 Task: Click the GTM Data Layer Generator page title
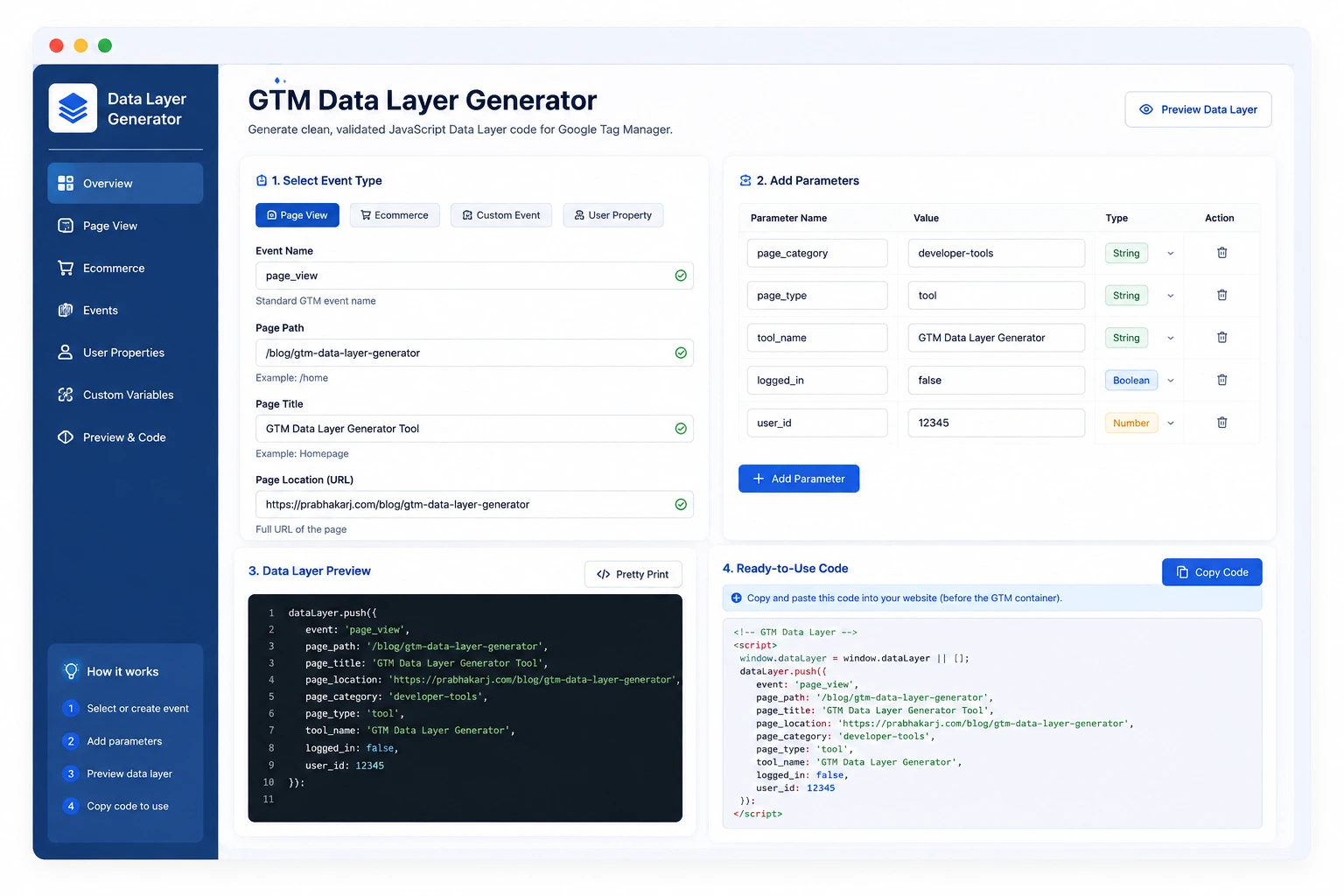[423, 101]
